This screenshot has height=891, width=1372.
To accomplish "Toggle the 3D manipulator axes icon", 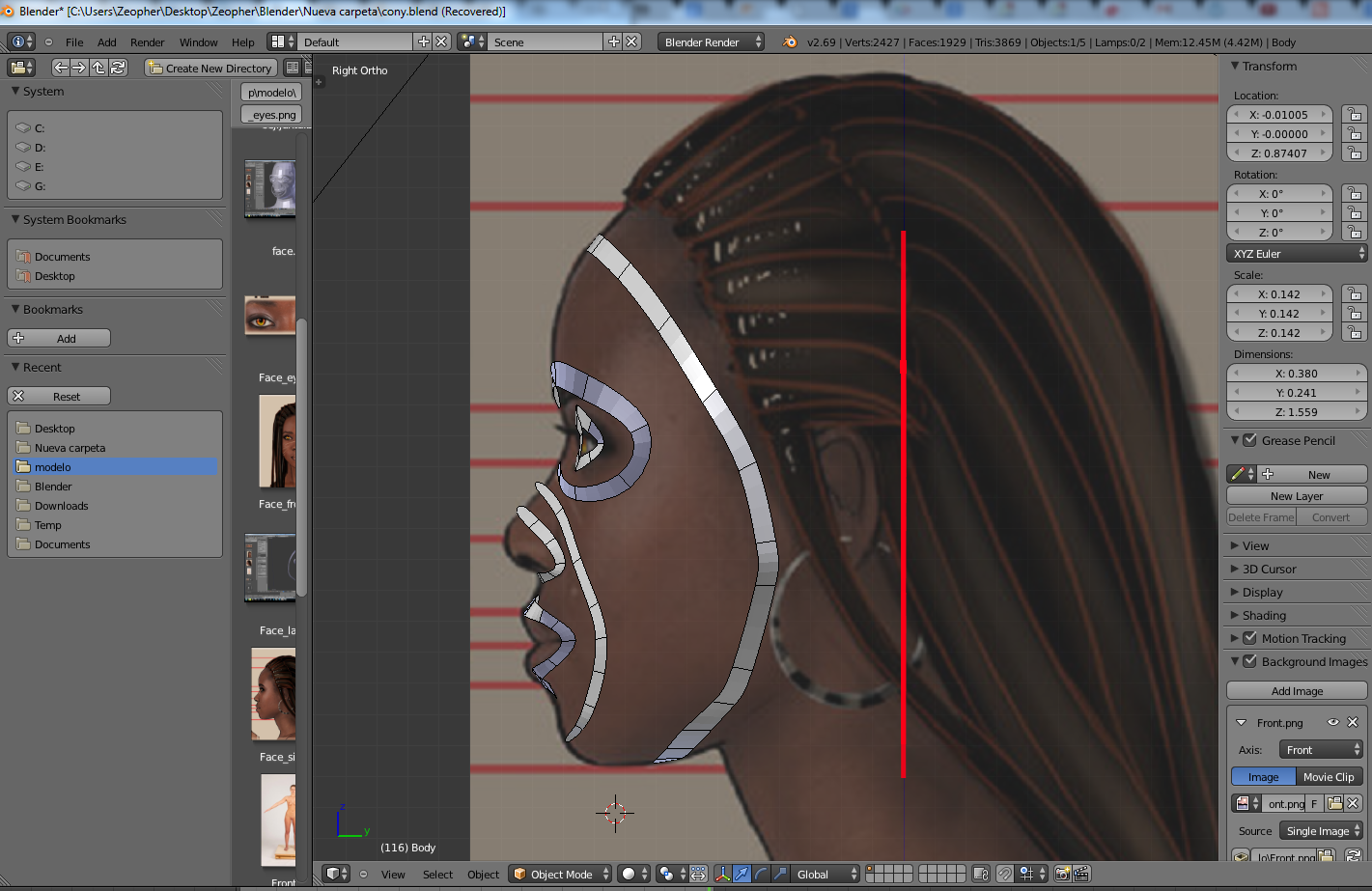I will pos(722,874).
